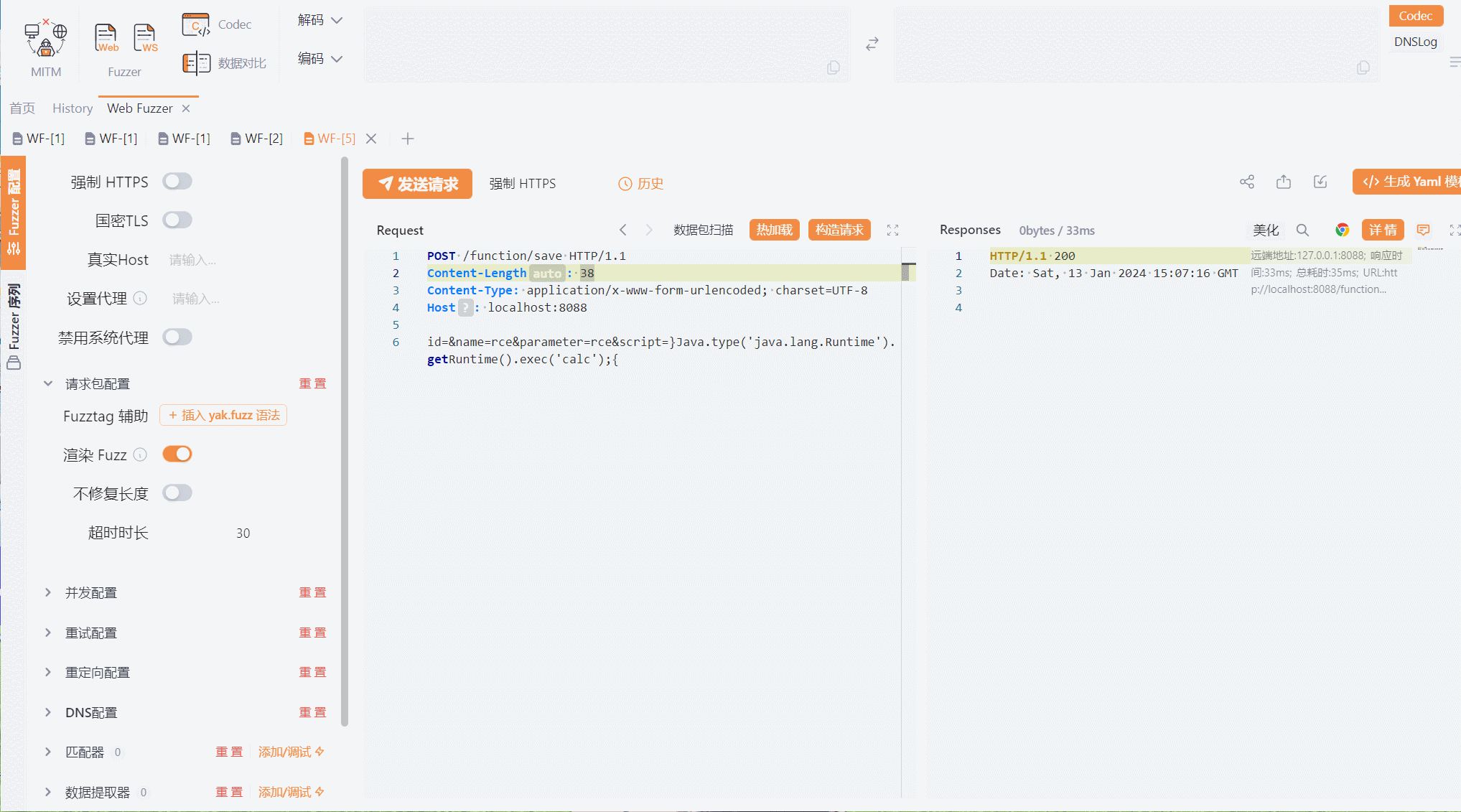Select the History tab
The height and width of the screenshot is (812, 1461).
pyautogui.click(x=70, y=107)
